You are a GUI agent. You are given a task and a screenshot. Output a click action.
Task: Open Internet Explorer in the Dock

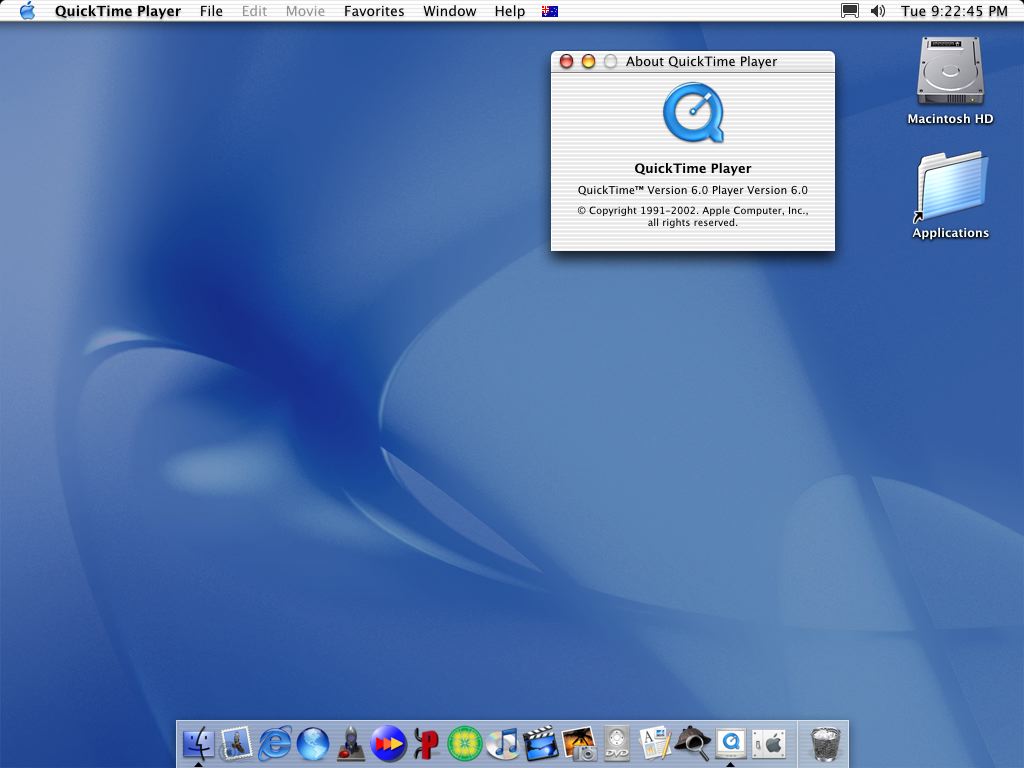(275, 743)
